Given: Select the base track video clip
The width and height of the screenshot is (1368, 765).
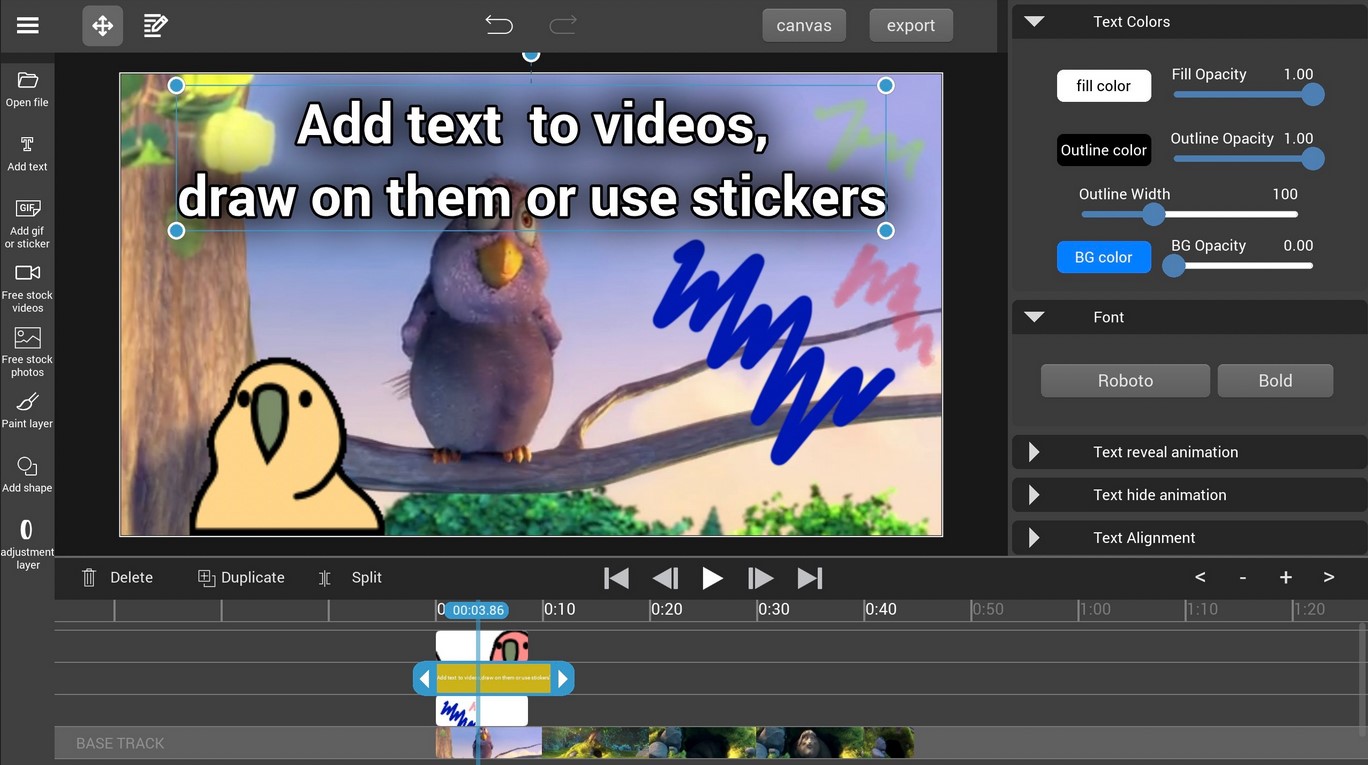Looking at the screenshot, I should [x=675, y=742].
